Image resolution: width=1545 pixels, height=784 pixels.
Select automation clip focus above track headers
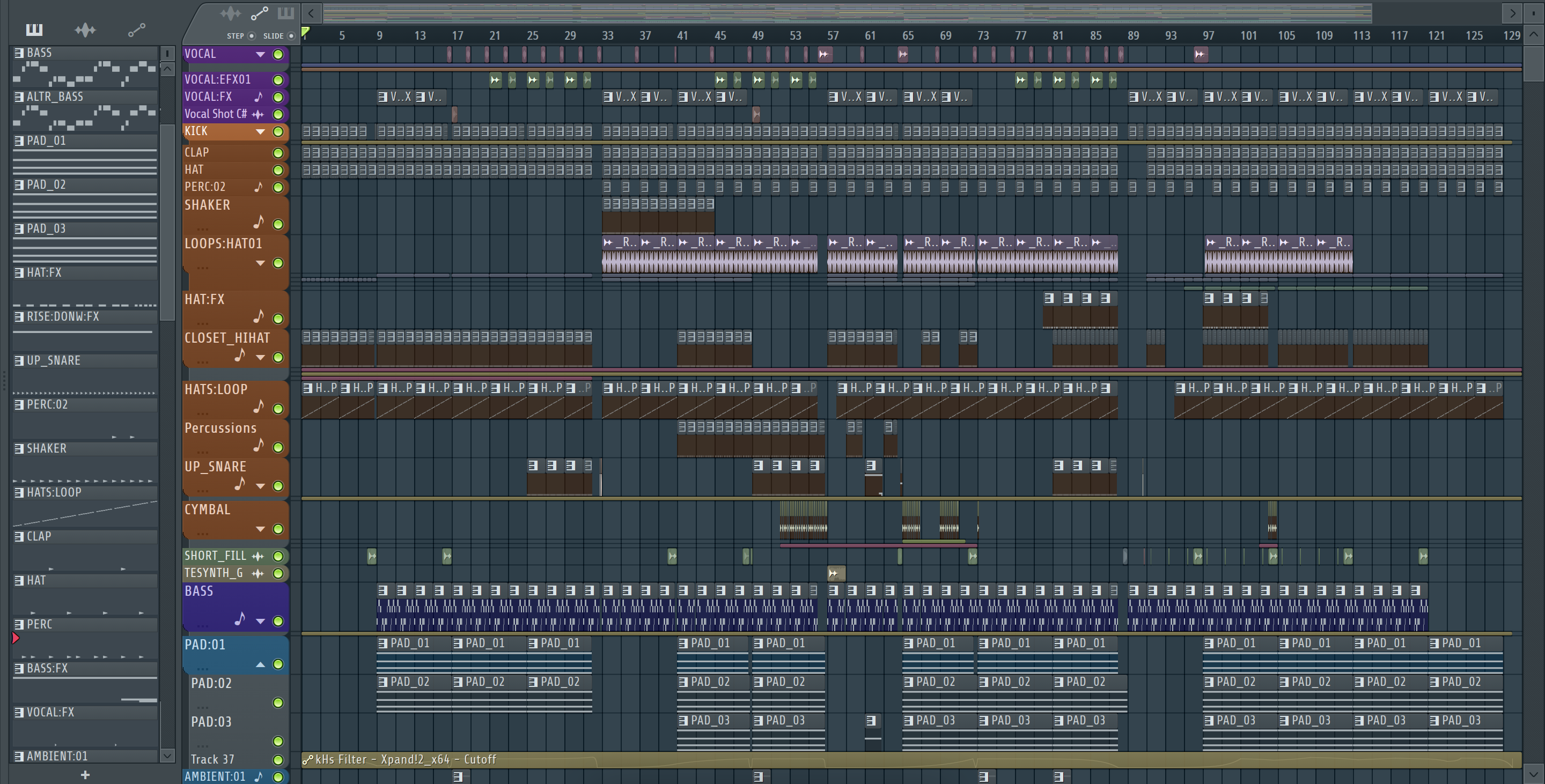point(259,12)
